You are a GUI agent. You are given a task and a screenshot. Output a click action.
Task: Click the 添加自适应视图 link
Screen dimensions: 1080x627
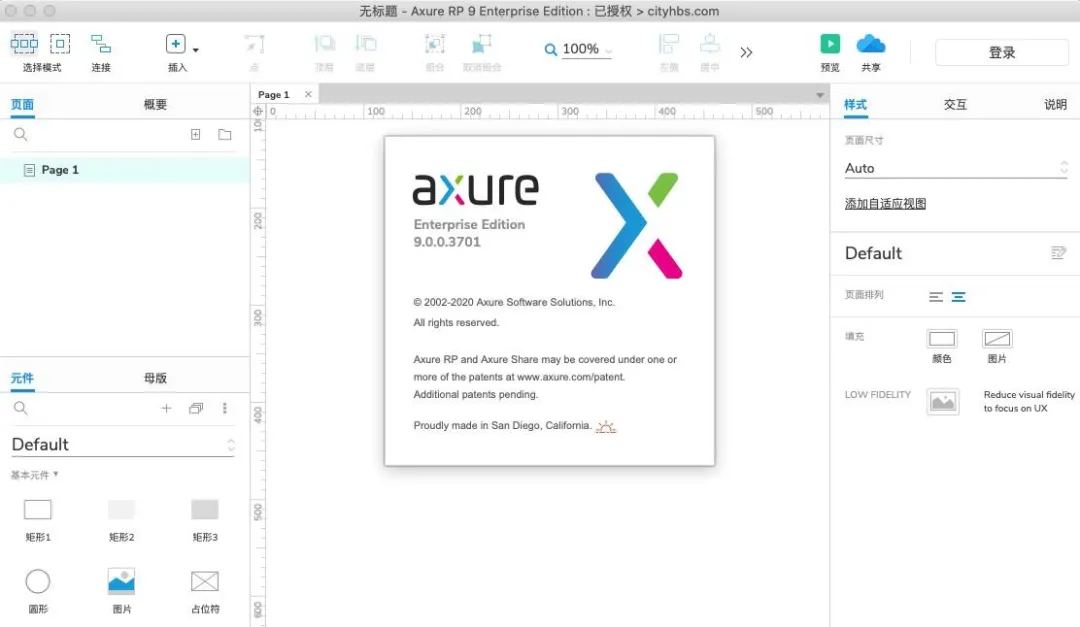[x=885, y=204]
